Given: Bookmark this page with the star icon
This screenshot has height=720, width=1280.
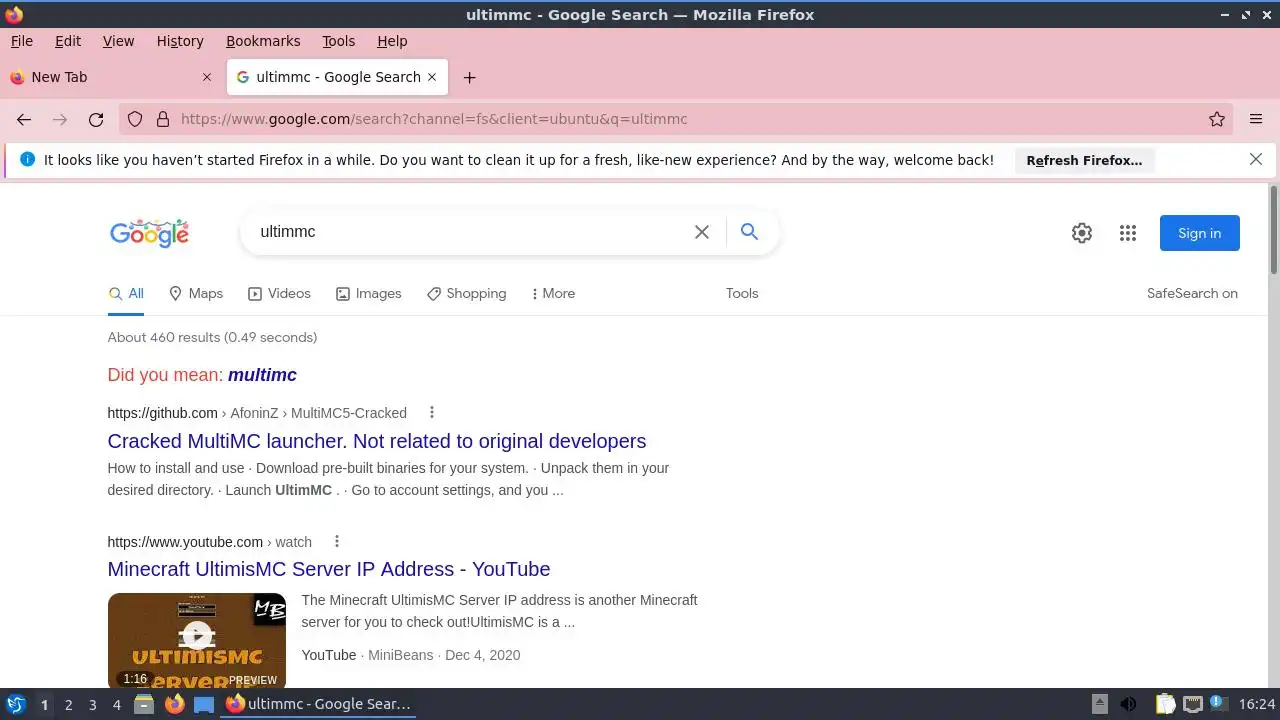Looking at the screenshot, I should [x=1217, y=119].
